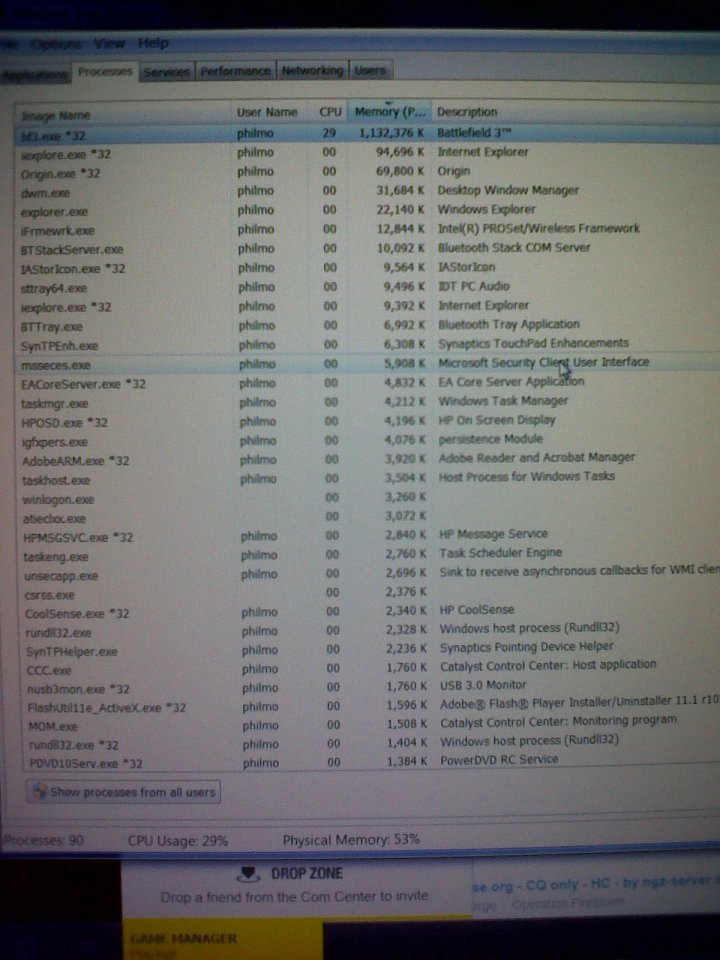This screenshot has height=960, width=720.
Task: Select the taskeng.exe process
Action: (56, 557)
